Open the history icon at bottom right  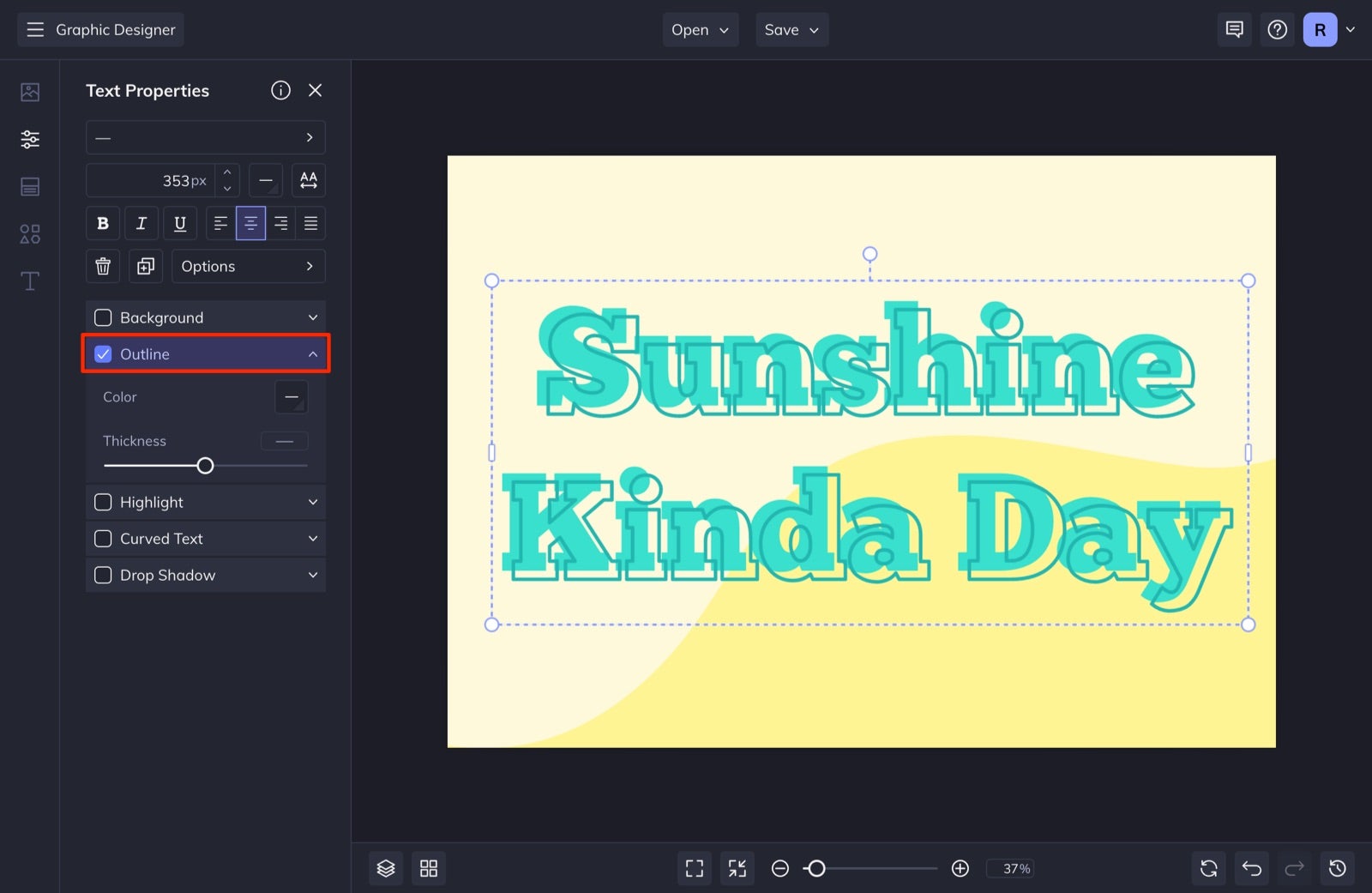click(1339, 868)
